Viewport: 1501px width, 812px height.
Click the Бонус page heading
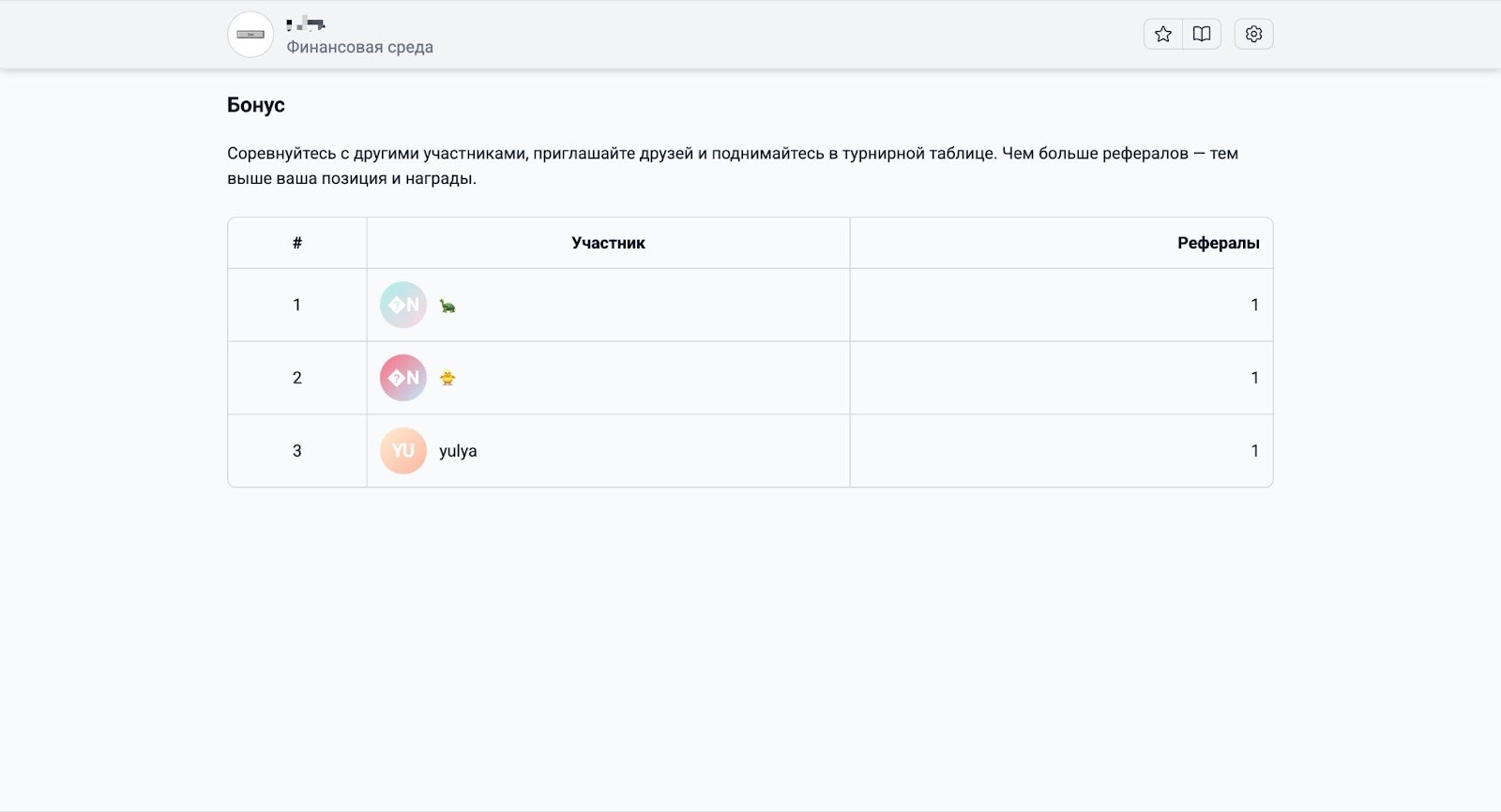256,105
